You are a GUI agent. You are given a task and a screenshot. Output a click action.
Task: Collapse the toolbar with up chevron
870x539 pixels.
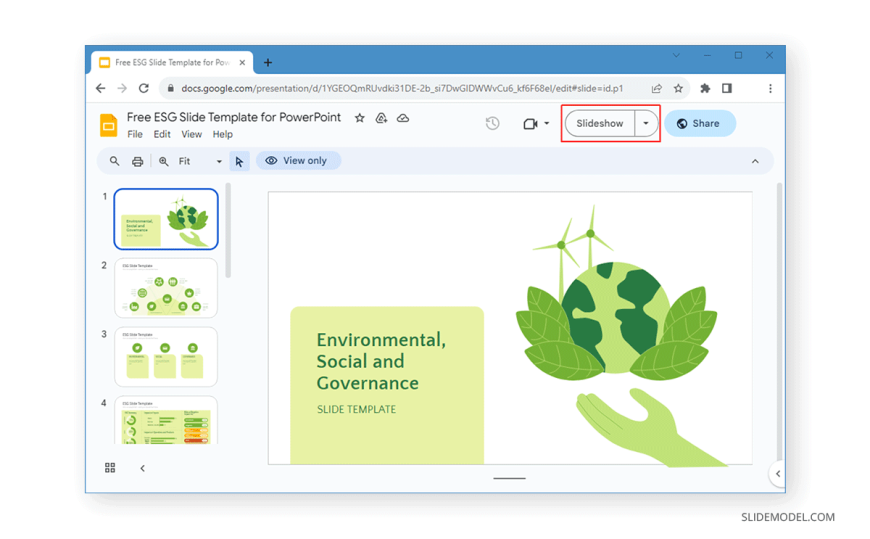755,162
